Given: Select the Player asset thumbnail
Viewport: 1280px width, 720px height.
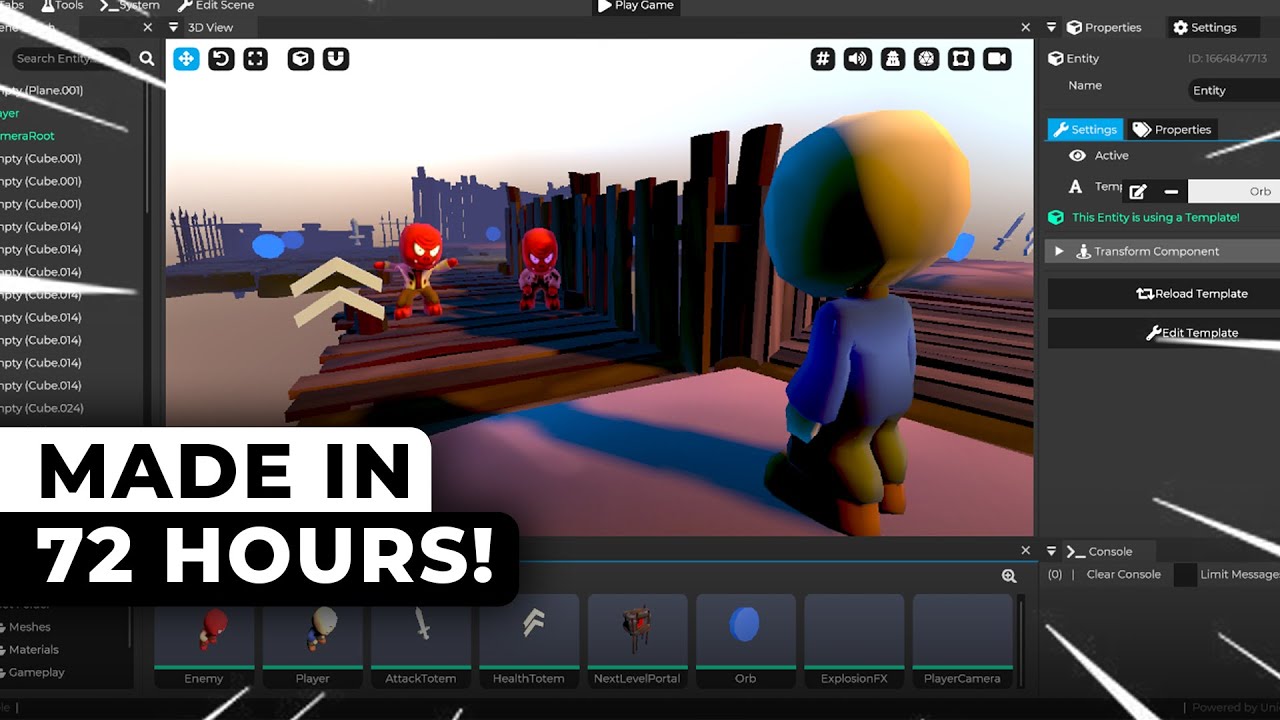Looking at the screenshot, I should point(312,641).
